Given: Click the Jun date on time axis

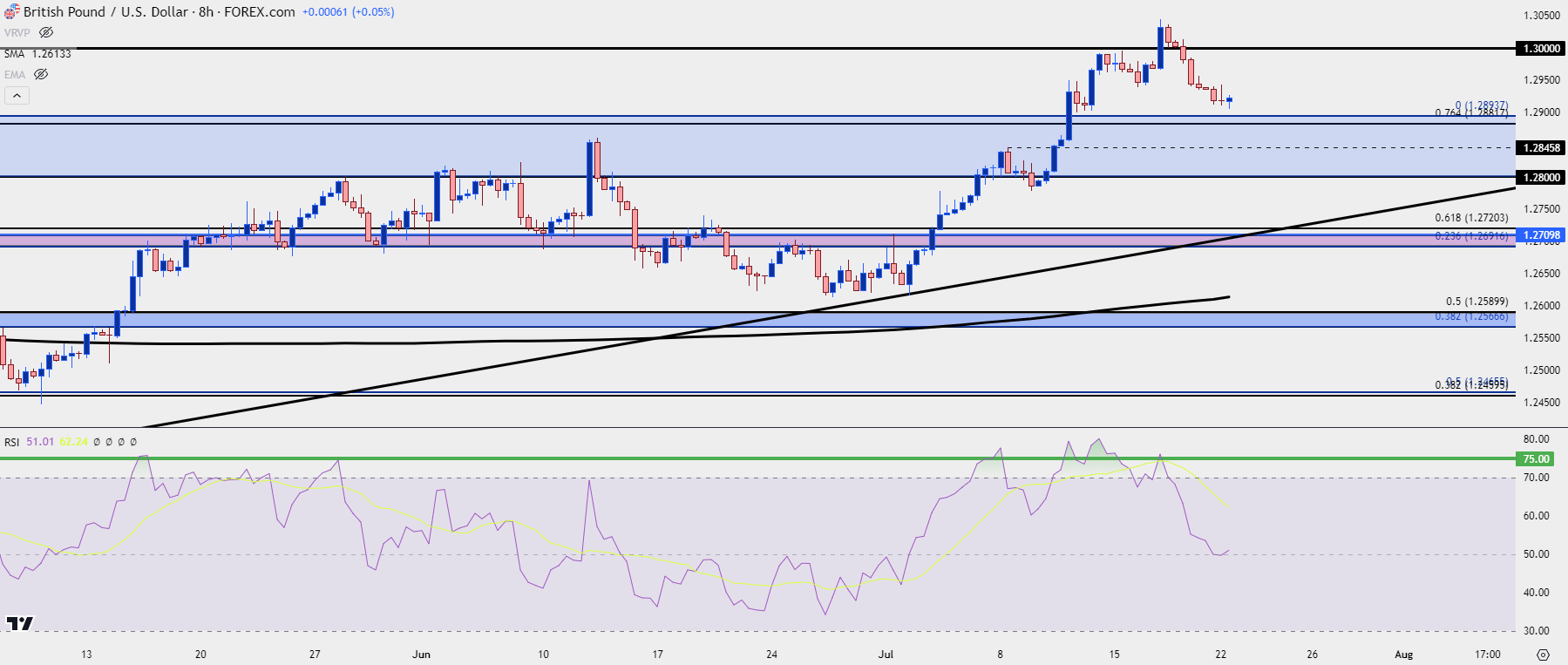Looking at the screenshot, I should click(422, 654).
